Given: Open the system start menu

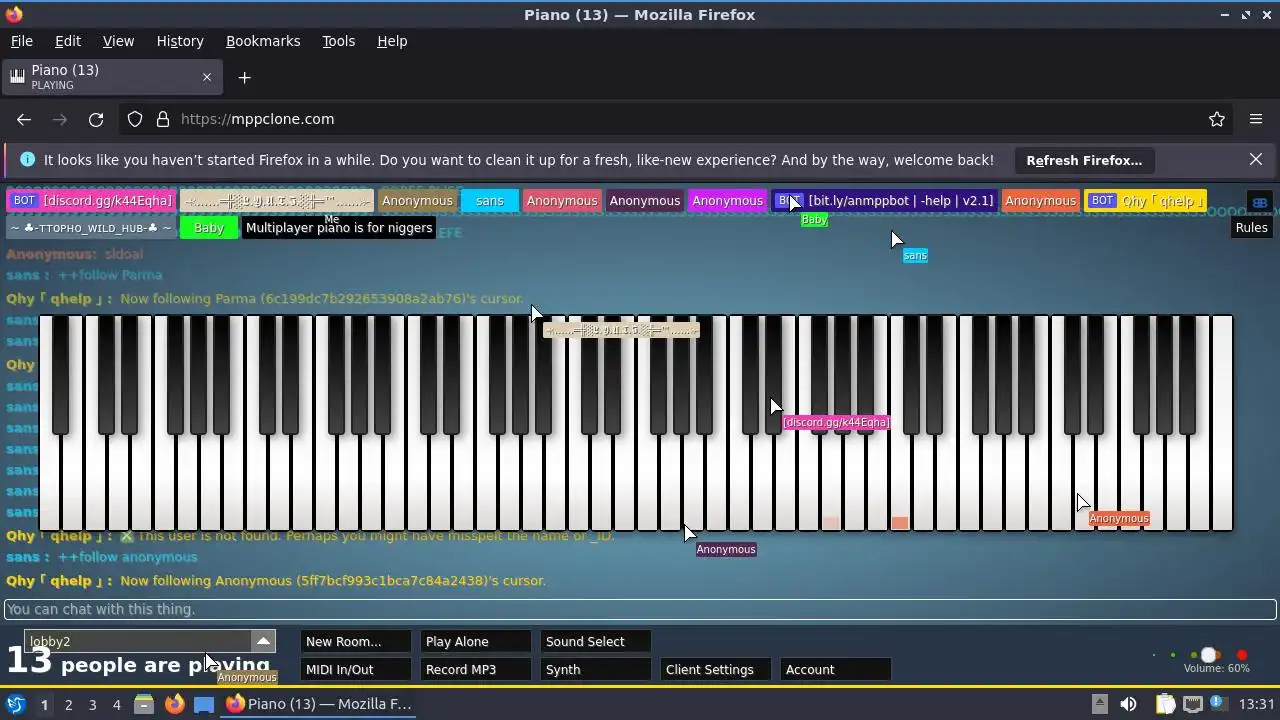Looking at the screenshot, I should point(15,704).
